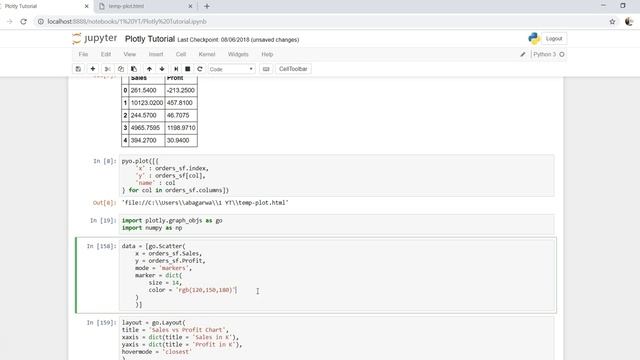Open the Help menu
640x360 pixels.
267,54
